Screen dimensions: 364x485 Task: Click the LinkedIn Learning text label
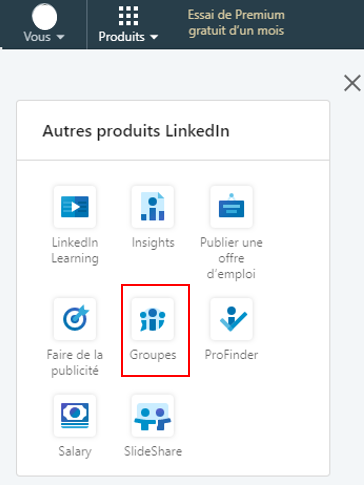click(75, 250)
